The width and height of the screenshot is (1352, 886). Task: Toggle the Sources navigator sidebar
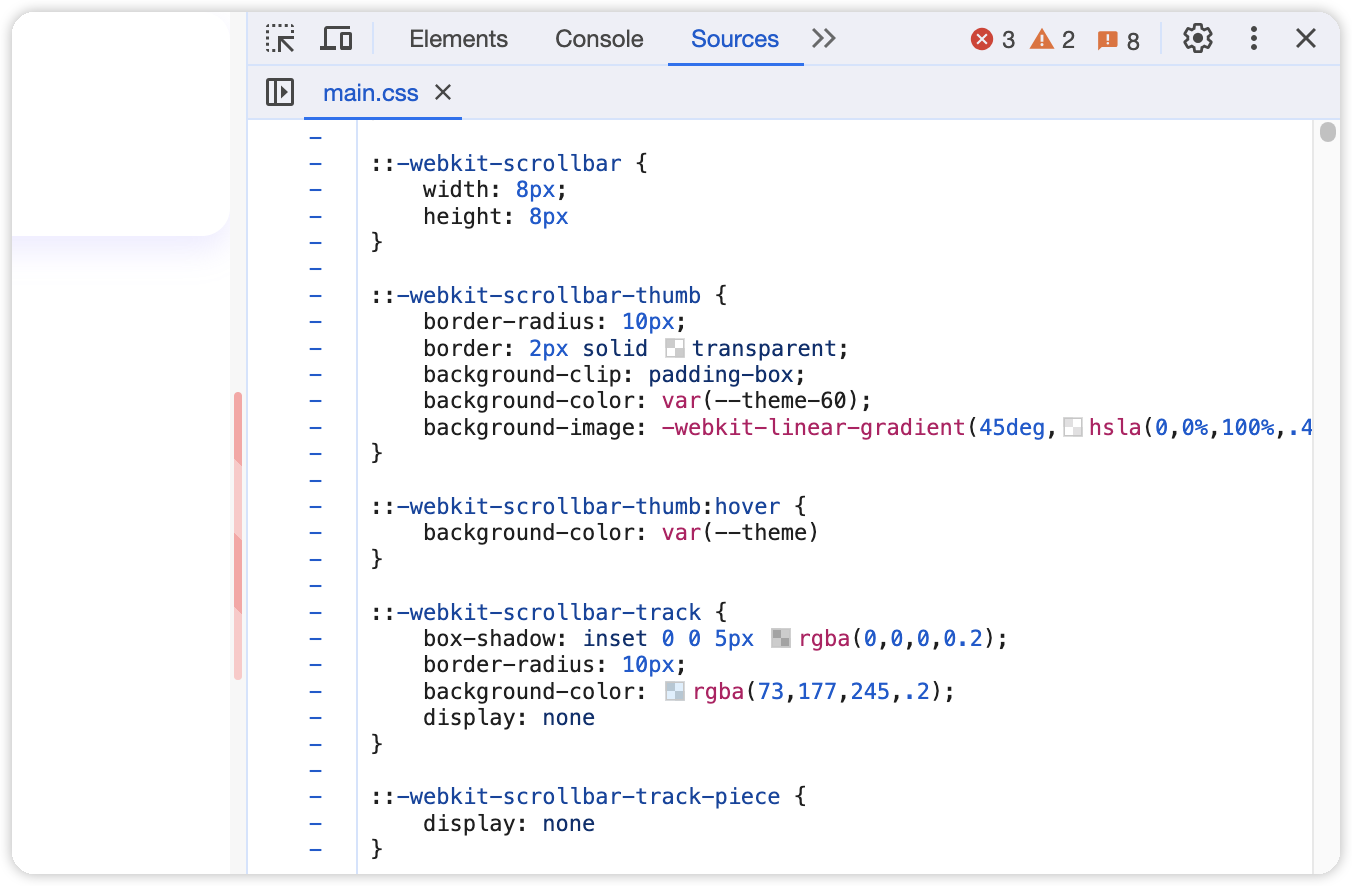coord(280,93)
